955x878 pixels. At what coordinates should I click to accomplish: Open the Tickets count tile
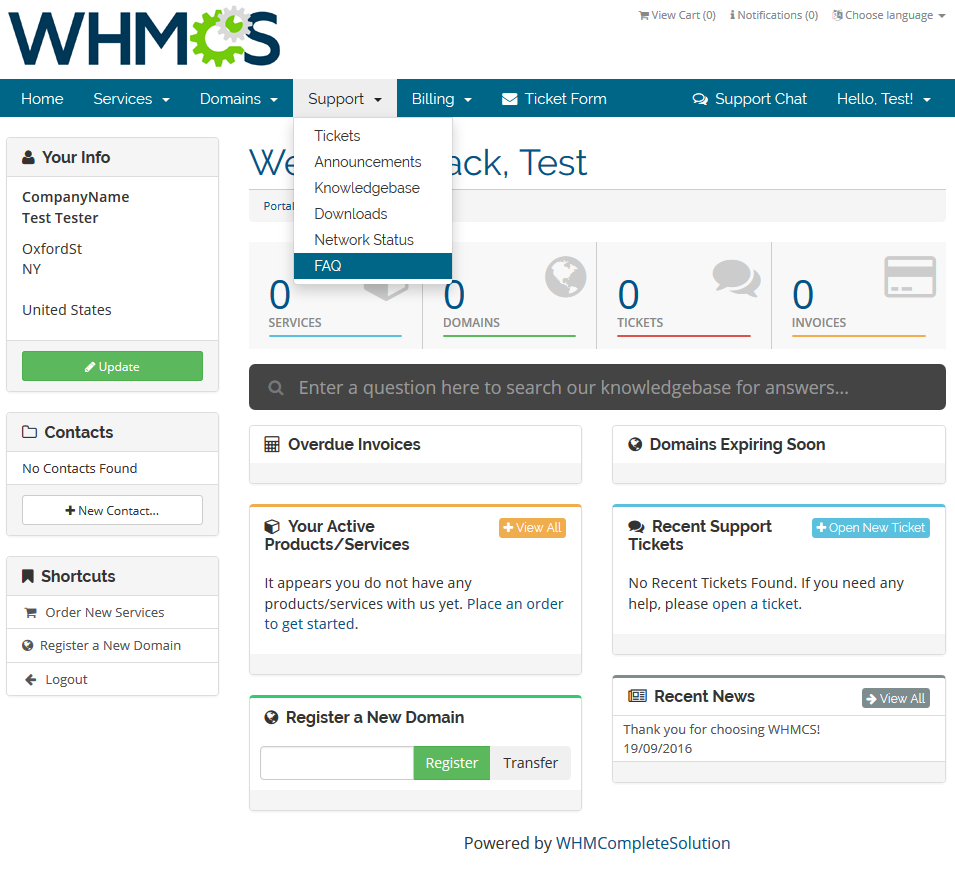point(683,296)
